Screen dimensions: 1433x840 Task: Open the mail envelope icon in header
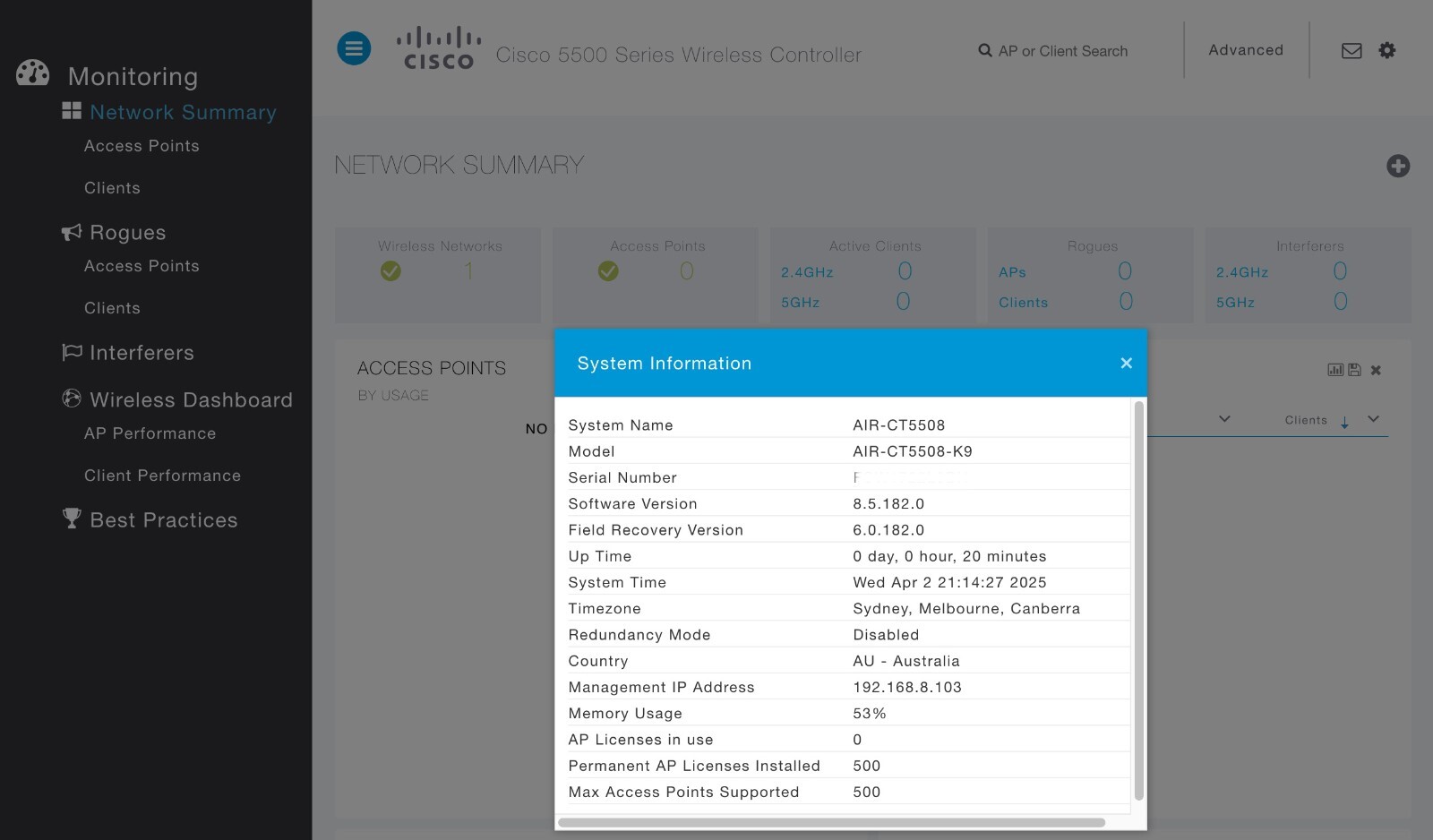click(x=1351, y=51)
